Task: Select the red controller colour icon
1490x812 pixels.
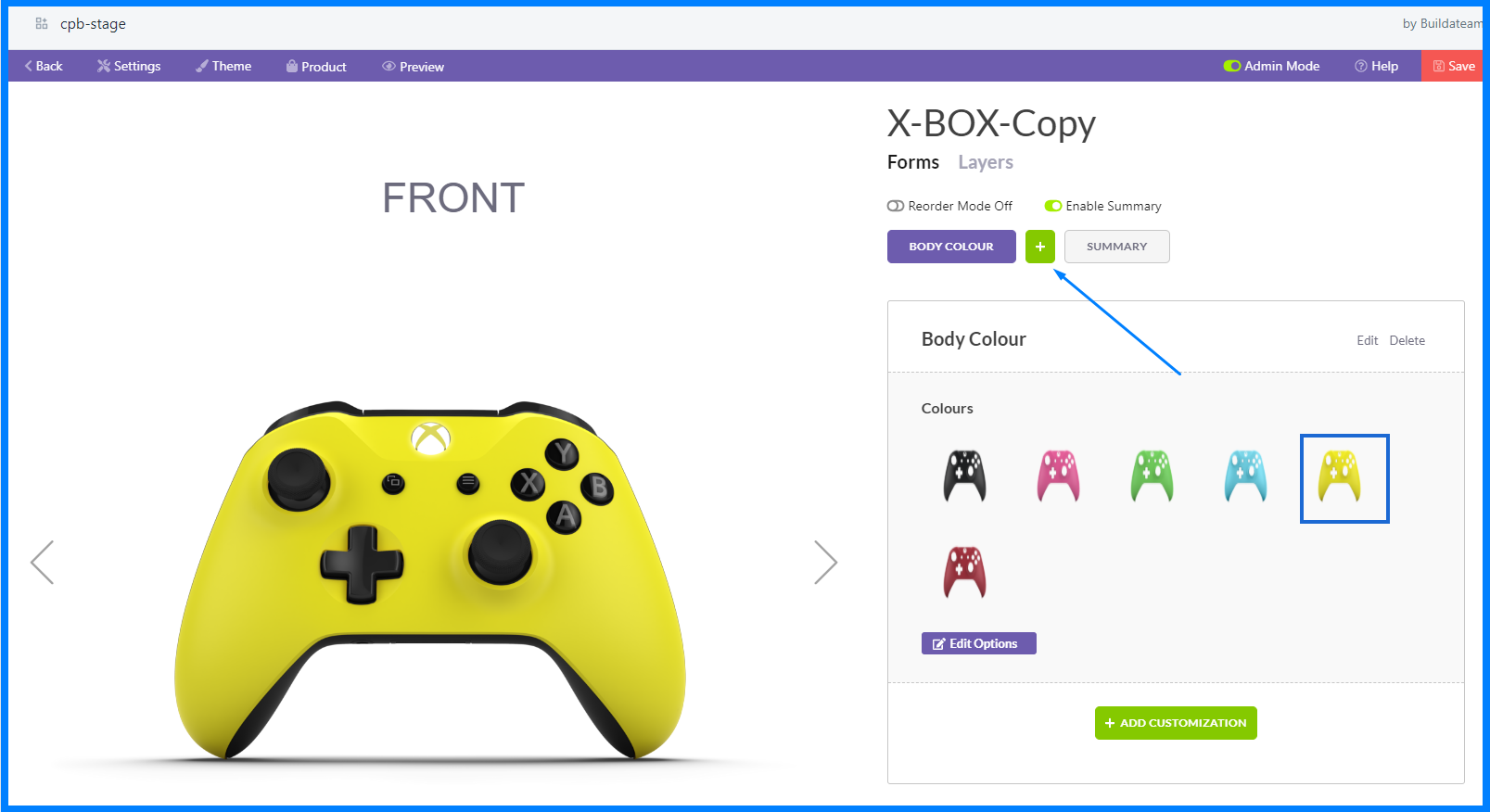Action: (x=964, y=572)
